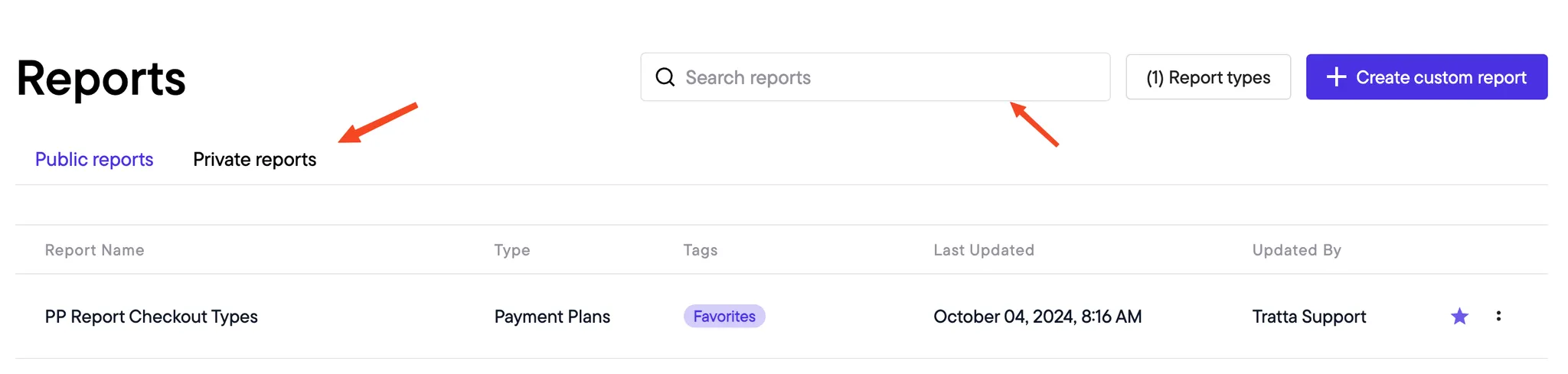
Task: Sort by the Last Updated column
Action: click(x=984, y=250)
